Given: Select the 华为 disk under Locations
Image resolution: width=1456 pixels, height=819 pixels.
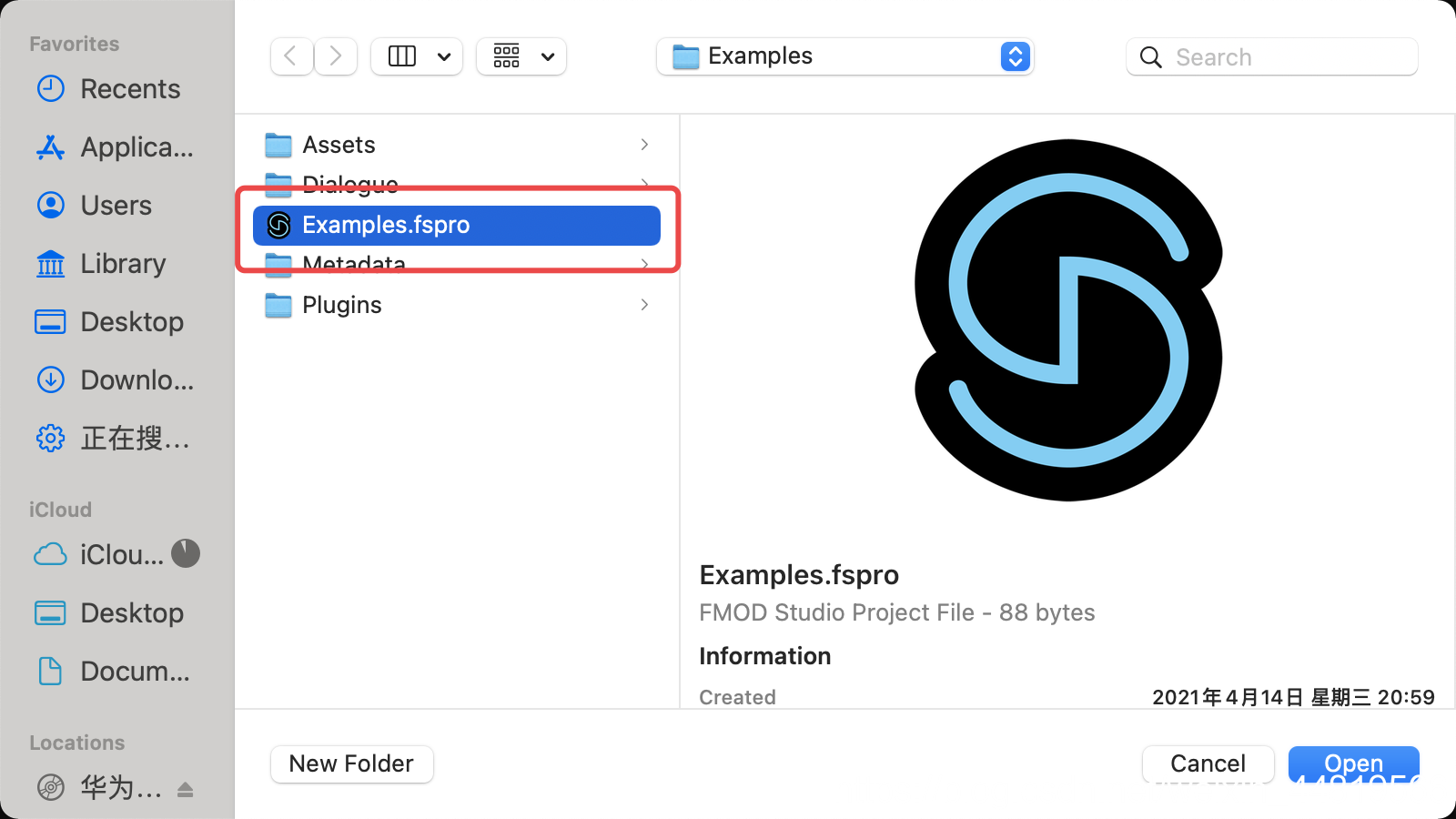Looking at the screenshot, I should (x=98, y=788).
